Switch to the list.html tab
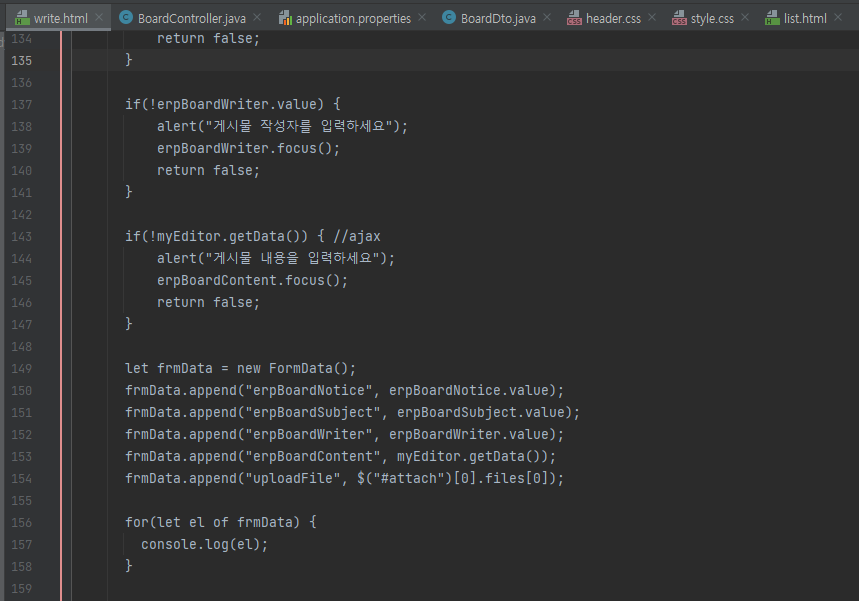Image resolution: width=859 pixels, height=601 pixels. tap(805, 18)
